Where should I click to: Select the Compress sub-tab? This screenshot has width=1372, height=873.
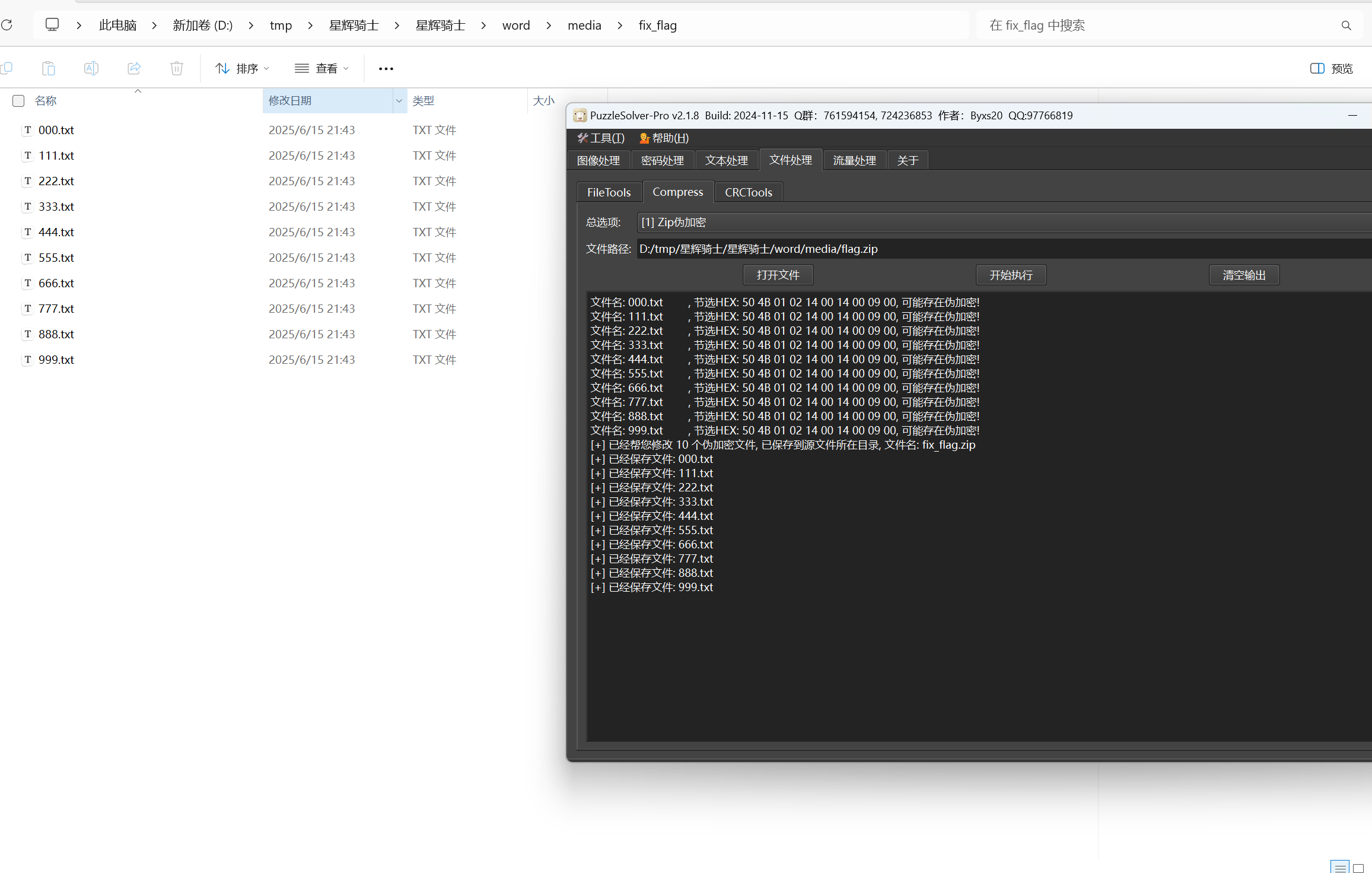(x=678, y=192)
